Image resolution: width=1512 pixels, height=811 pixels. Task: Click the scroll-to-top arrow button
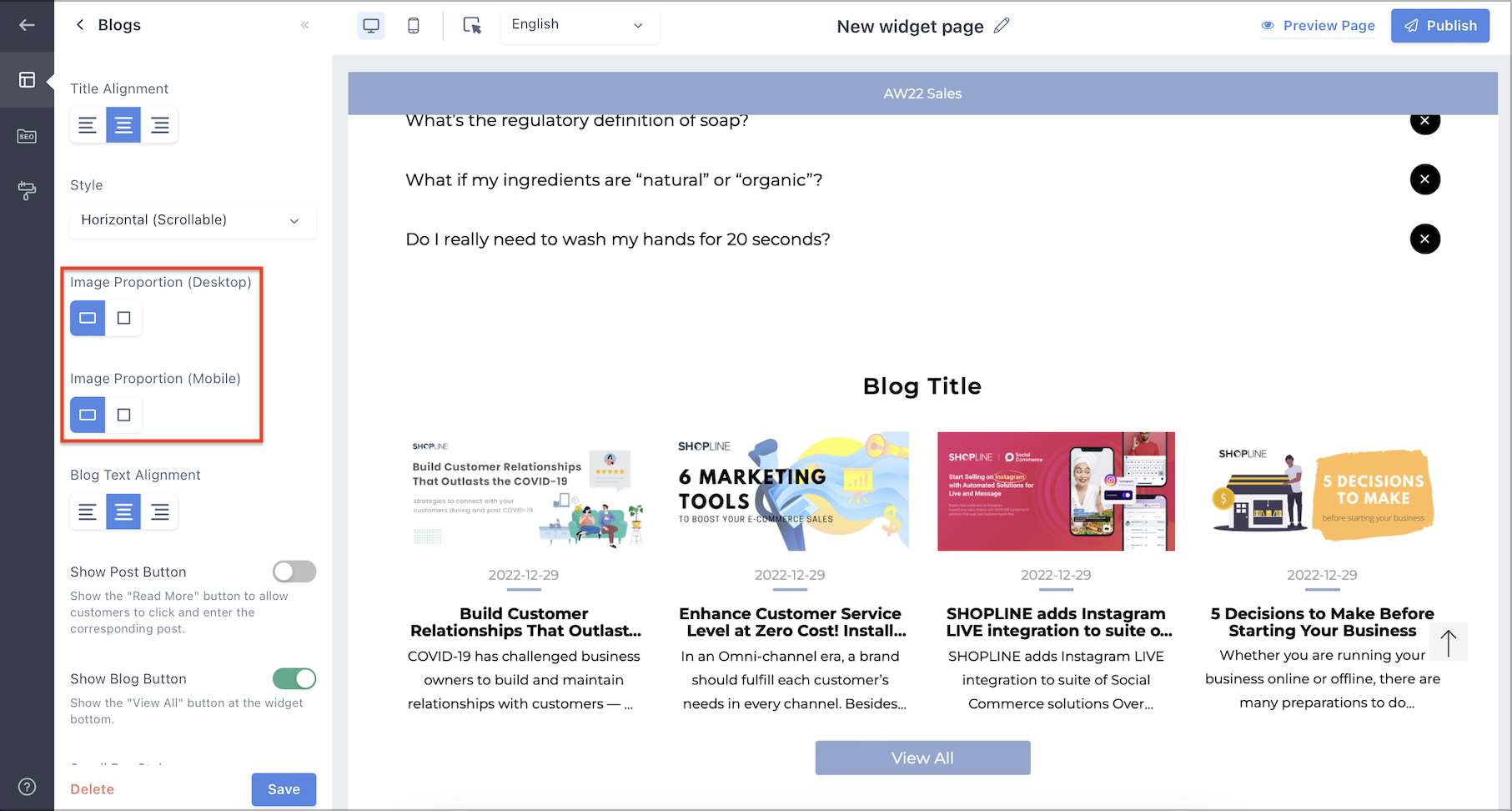click(x=1449, y=642)
